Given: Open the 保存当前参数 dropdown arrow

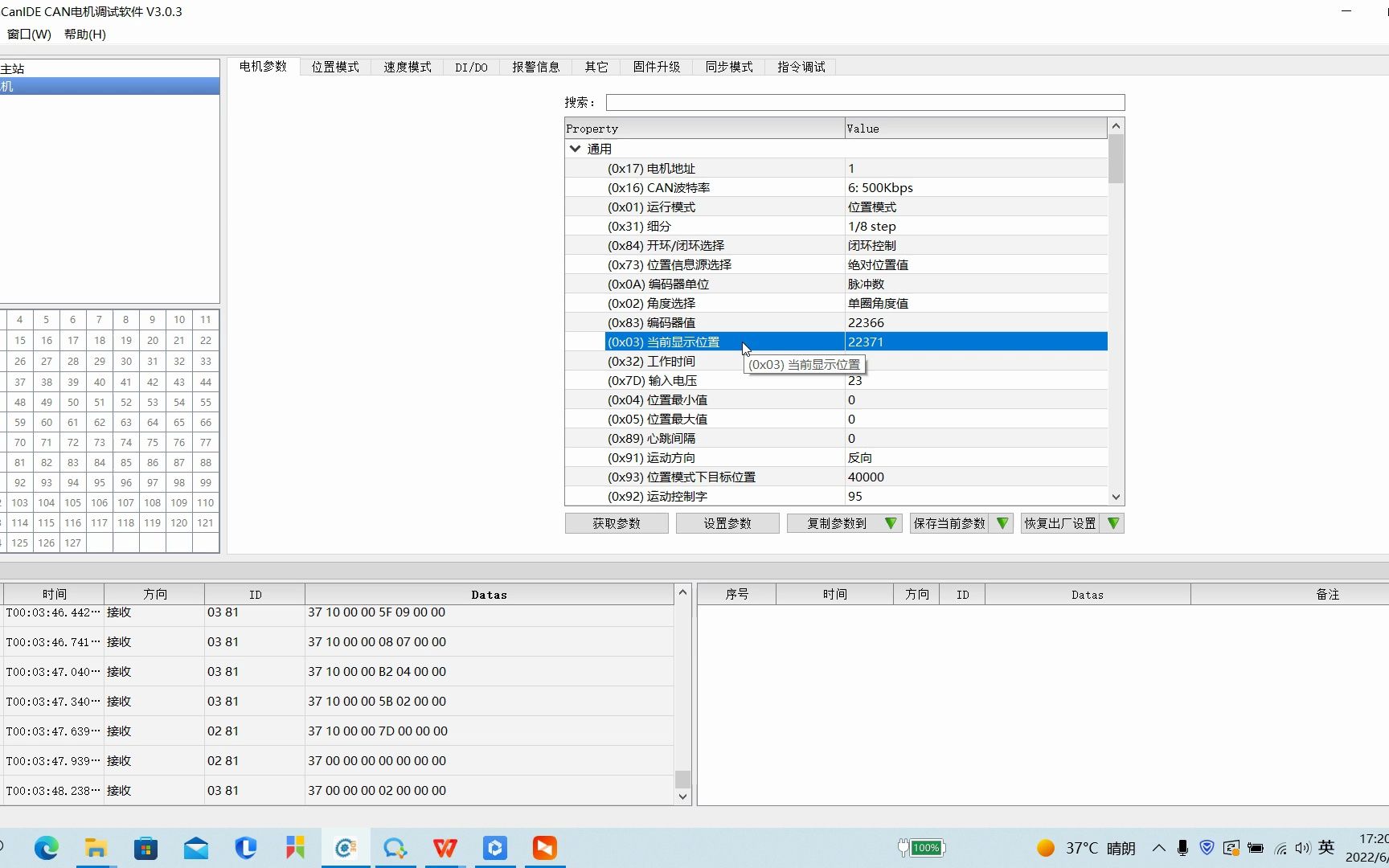Looking at the screenshot, I should tap(1002, 523).
